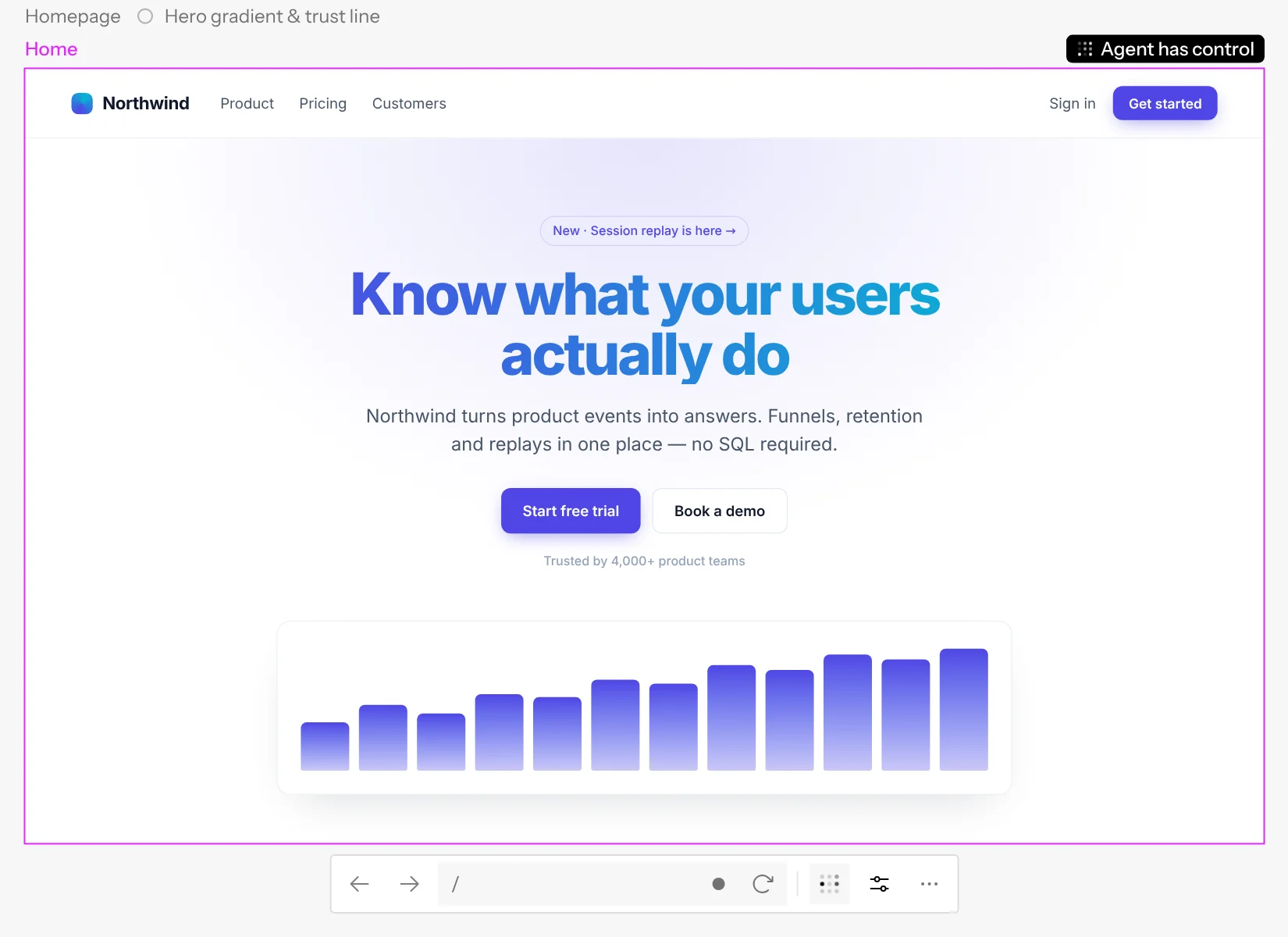Click the Northwind logo icon
The height and width of the screenshot is (937, 1288).
click(82, 103)
